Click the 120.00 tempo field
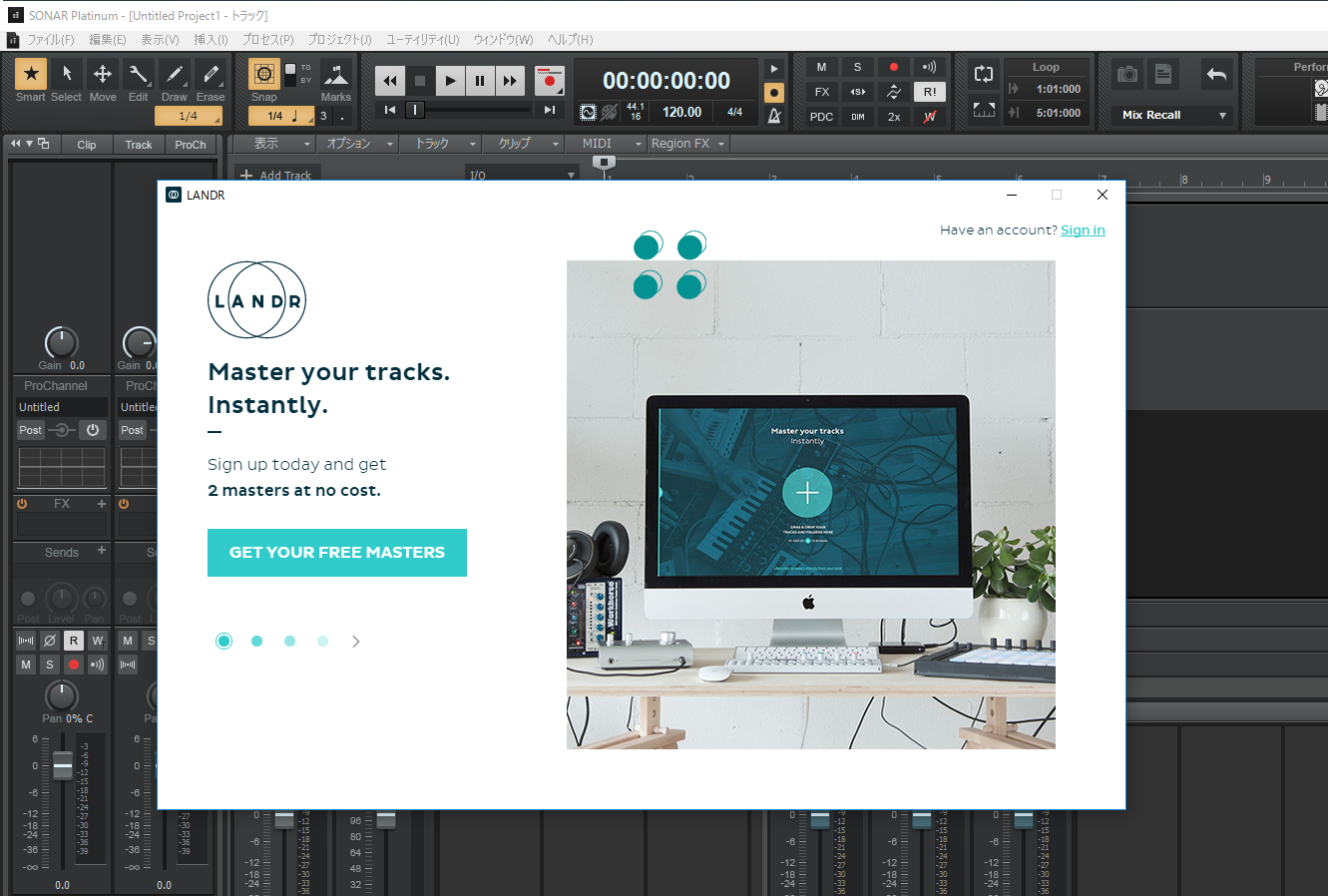Image resolution: width=1328 pixels, height=896 pixels. (682, 113)
